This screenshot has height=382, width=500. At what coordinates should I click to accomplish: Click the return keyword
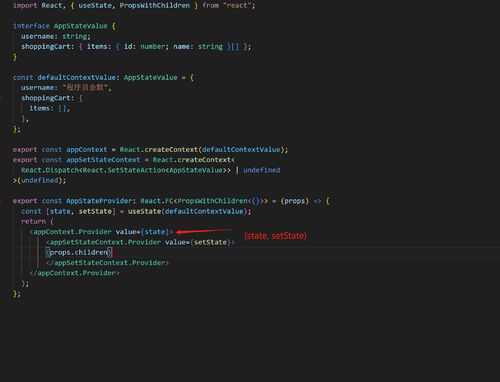coord(33,222)
